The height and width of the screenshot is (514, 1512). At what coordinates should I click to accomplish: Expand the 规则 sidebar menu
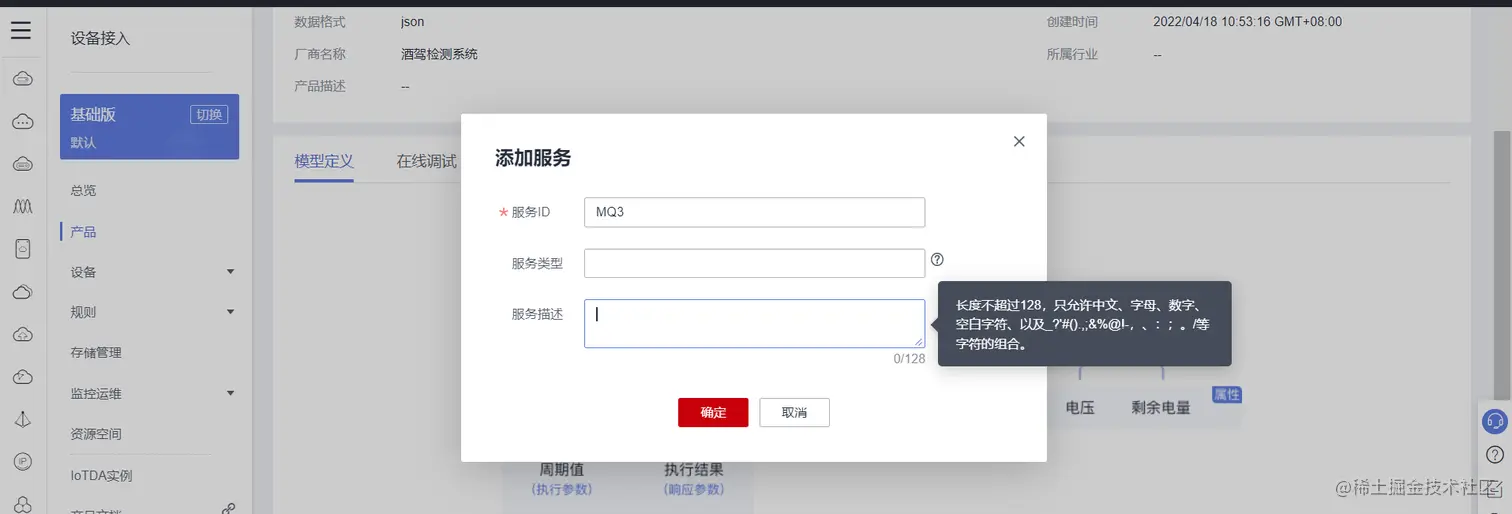[x=230, y=312]
